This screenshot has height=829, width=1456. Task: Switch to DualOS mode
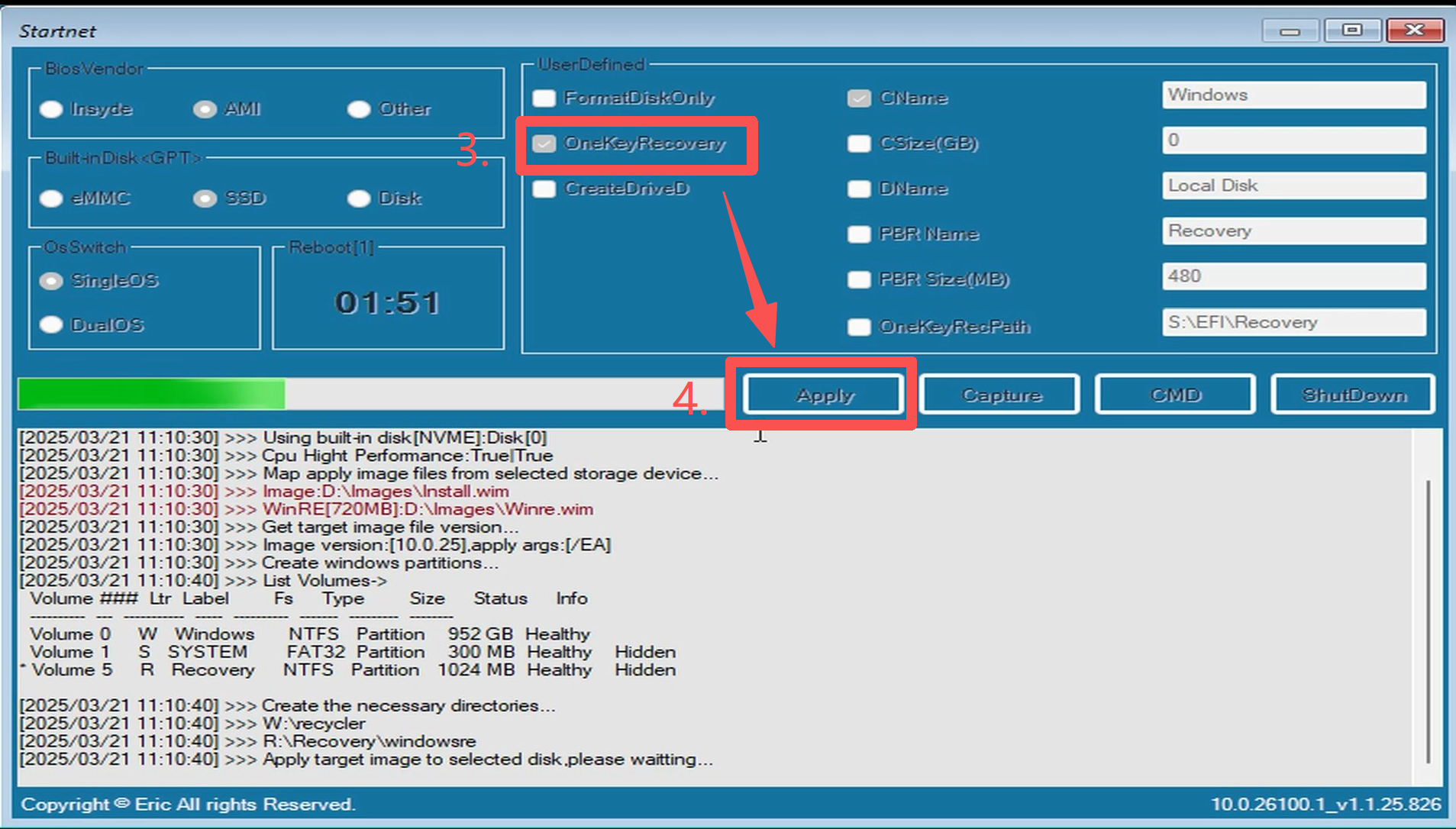[x=51, y=325]
